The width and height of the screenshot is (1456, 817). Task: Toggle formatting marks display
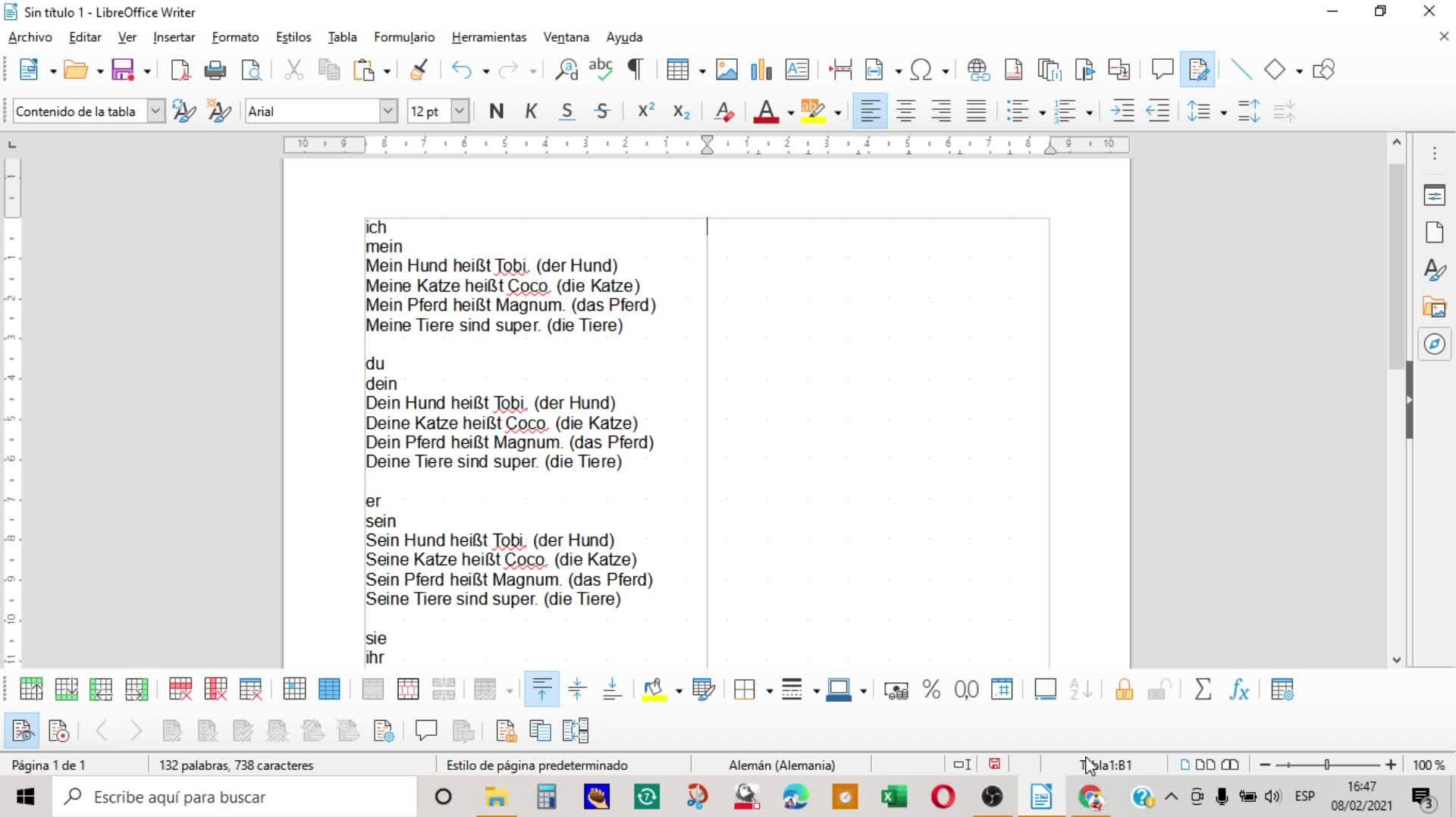635,70
